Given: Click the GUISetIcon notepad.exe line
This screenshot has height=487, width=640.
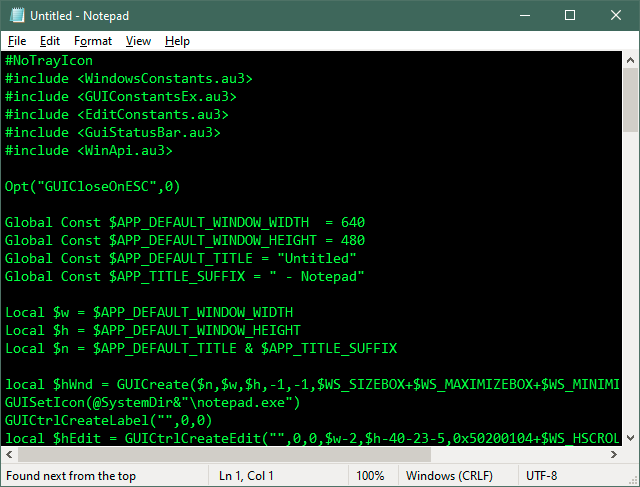Looking at the screenshot, I should (153, 402).
